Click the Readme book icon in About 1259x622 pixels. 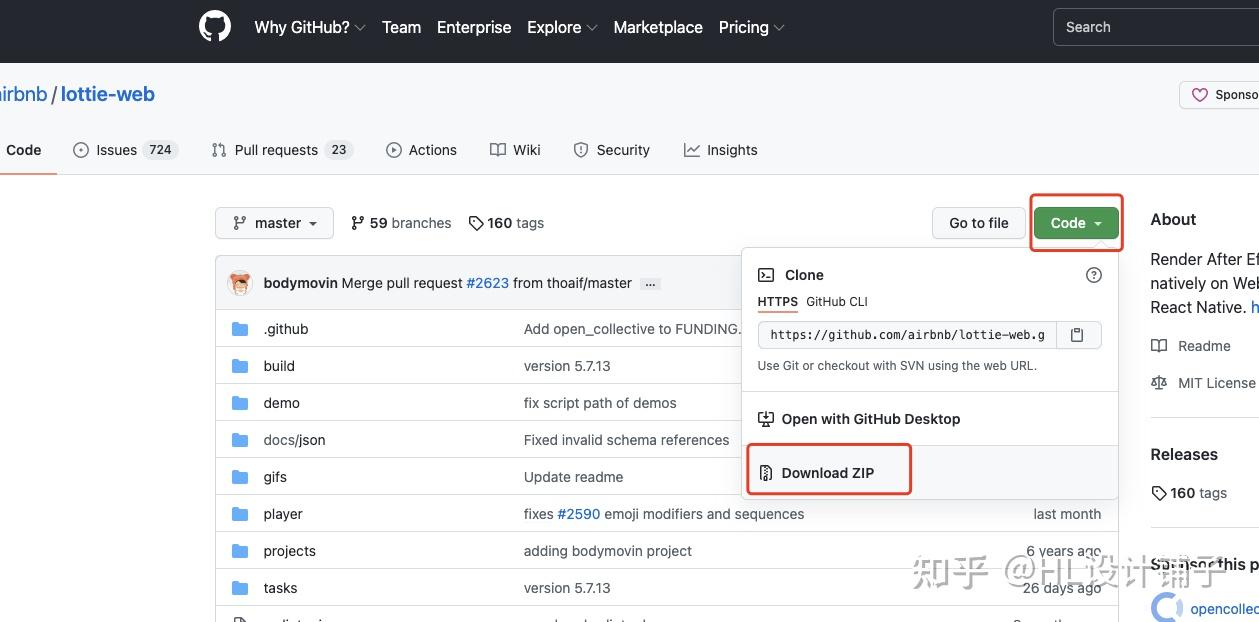click(1163, 346)
